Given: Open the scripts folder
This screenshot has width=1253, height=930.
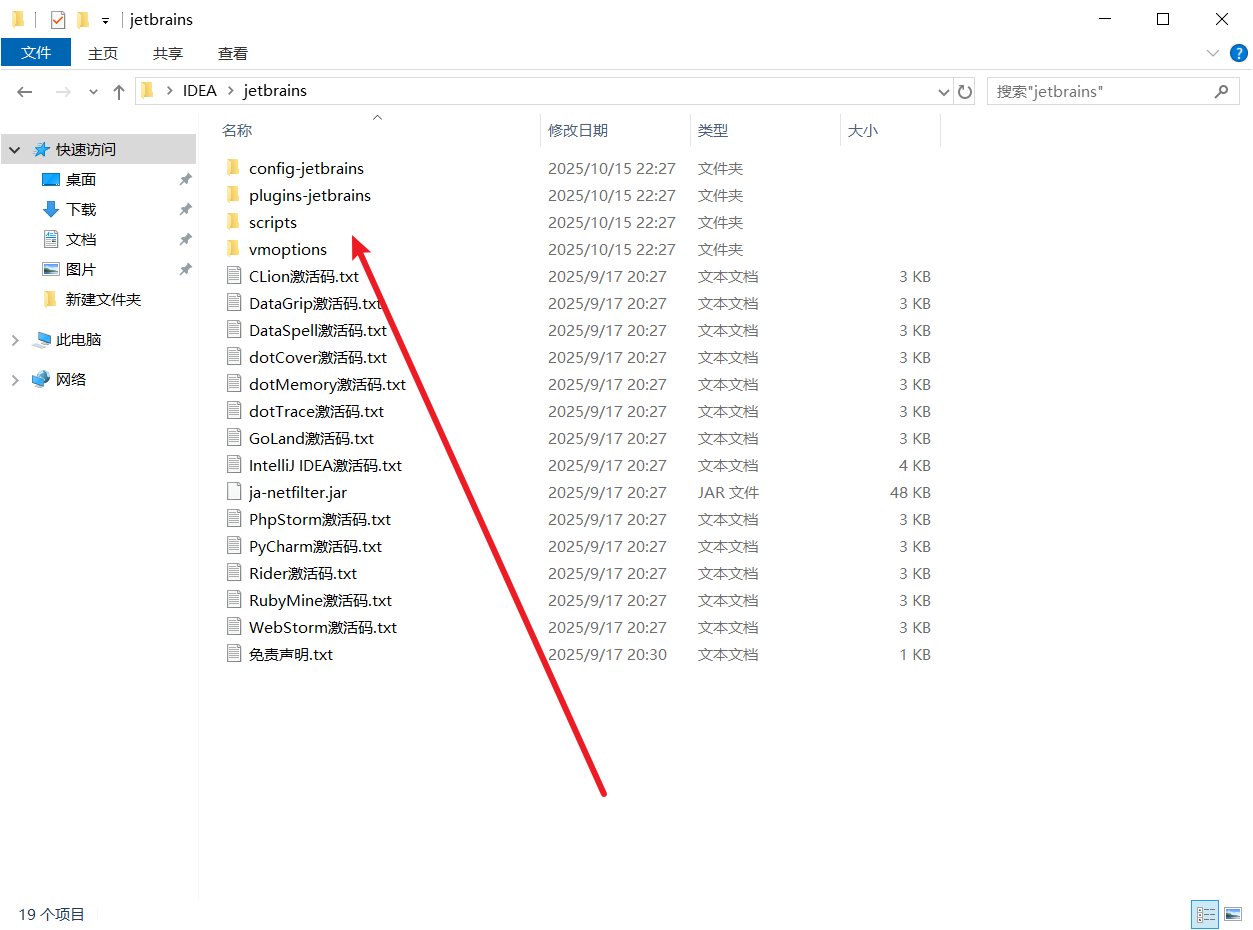Looking at the screenshot, I should click(x=272, y=222).
